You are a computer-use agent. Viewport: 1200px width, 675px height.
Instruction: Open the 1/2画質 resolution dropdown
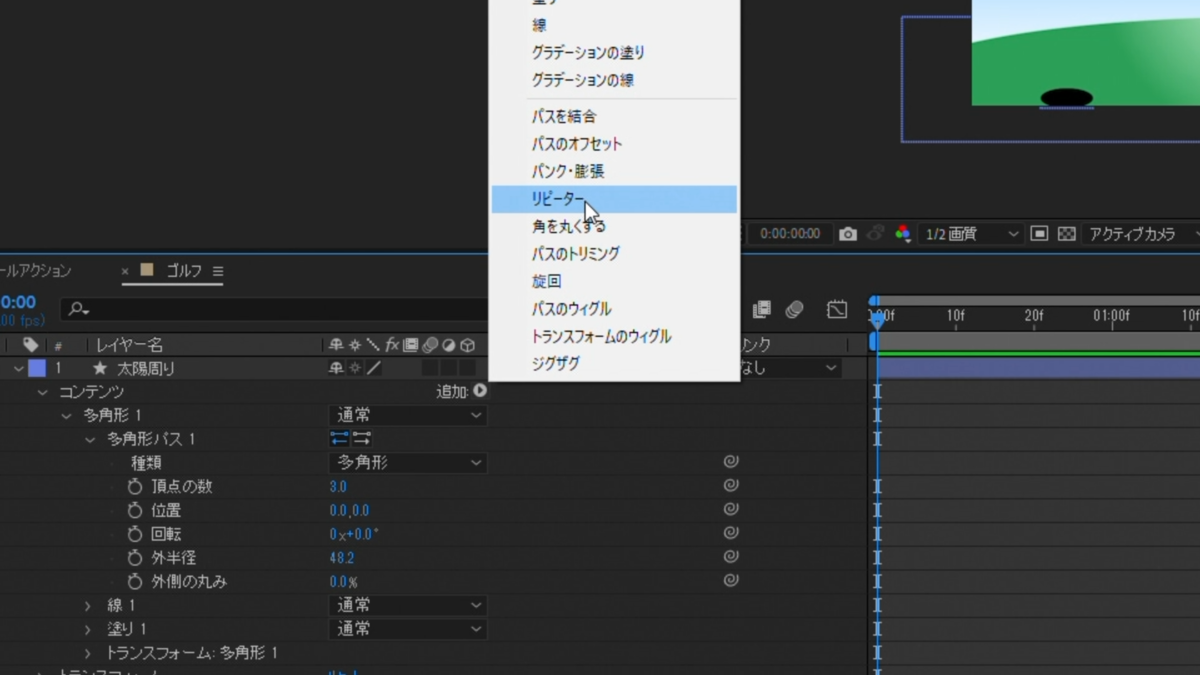click(971, 234)
